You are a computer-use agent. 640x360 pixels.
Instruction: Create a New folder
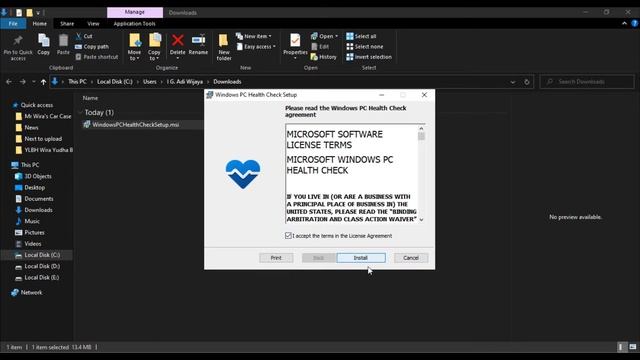(x=224, y=48)
